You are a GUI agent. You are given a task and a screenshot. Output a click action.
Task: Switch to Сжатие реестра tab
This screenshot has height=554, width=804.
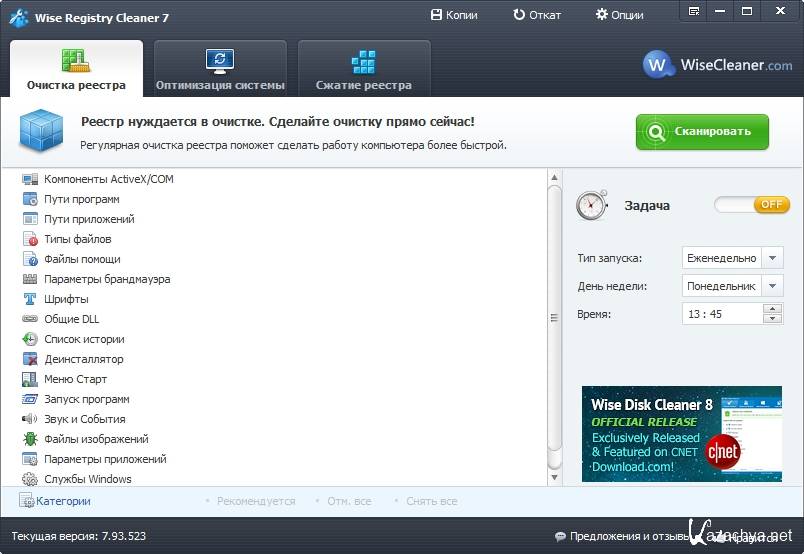[364, 68]
